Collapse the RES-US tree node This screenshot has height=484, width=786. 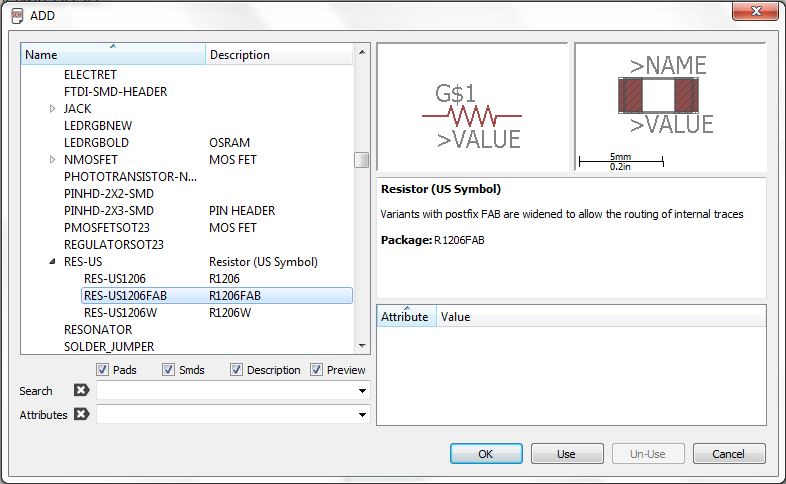(x=52, y=262)
